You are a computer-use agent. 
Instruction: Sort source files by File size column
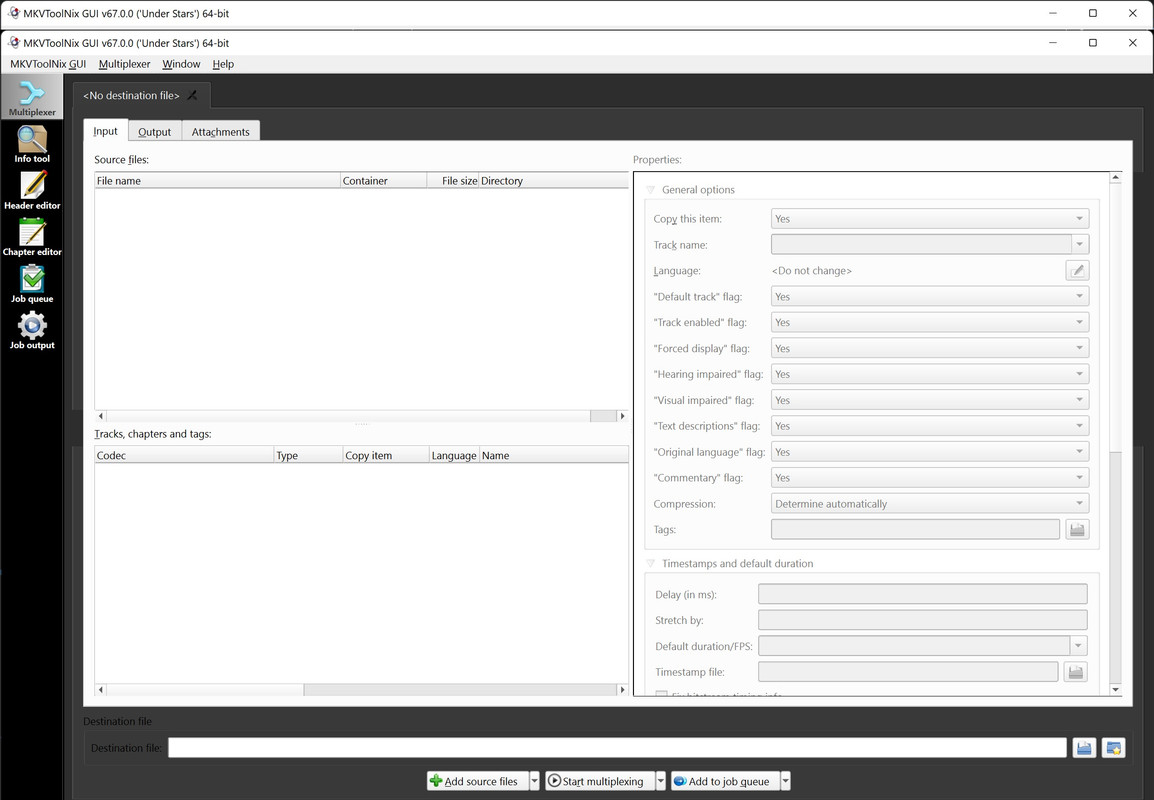[x=453, y=180]
